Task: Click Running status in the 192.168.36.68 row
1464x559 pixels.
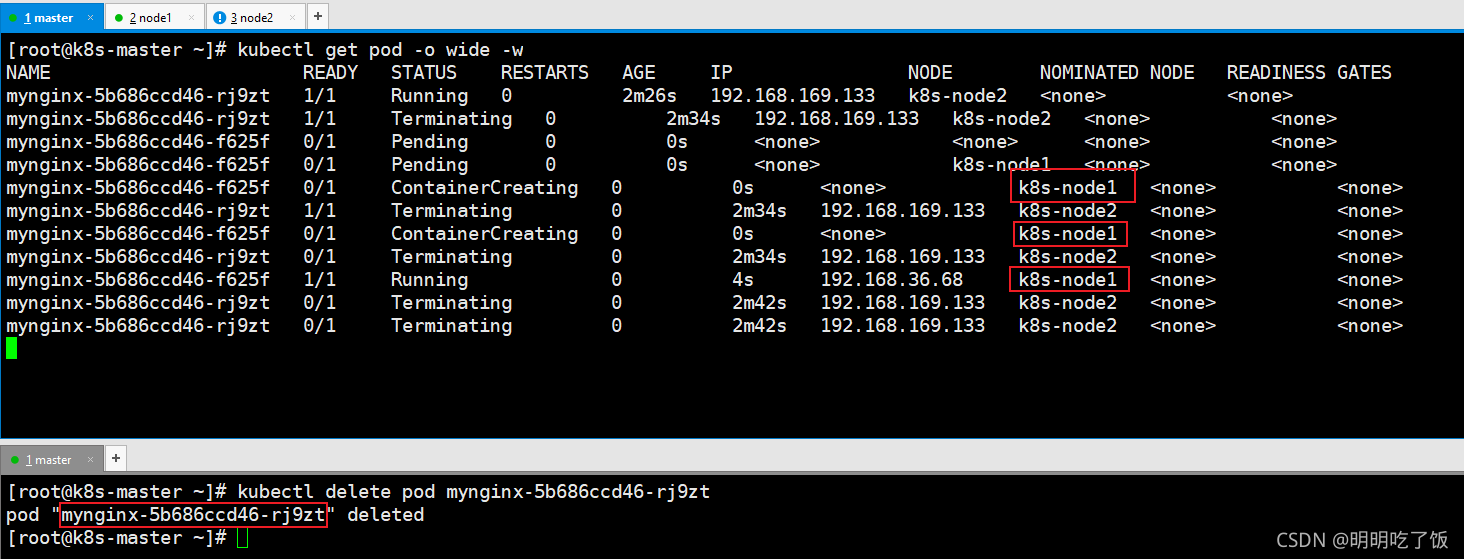Action: click(429, 280)
